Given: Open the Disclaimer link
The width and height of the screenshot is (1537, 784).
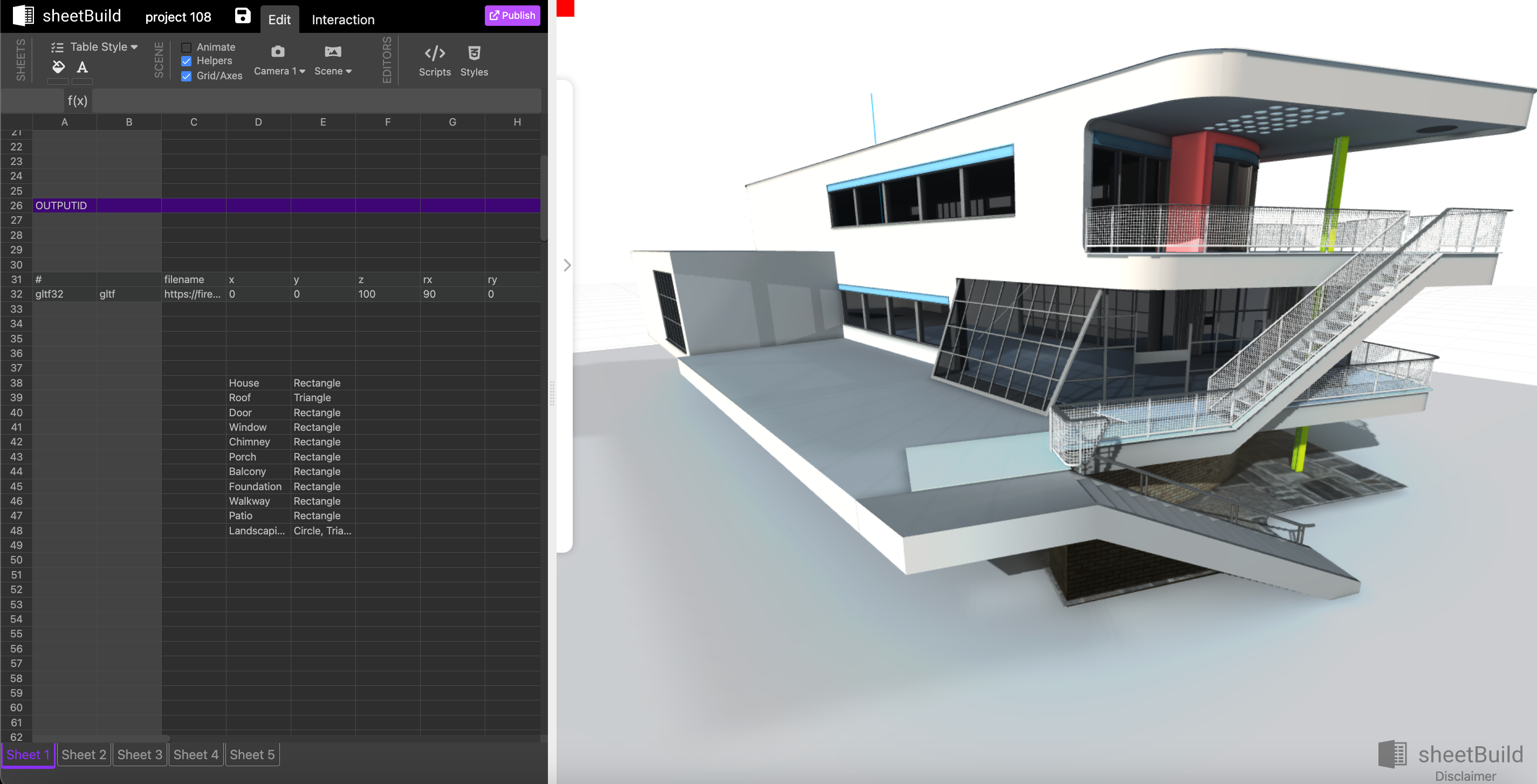Looking at the screenshot, I should pos(1465,776).
